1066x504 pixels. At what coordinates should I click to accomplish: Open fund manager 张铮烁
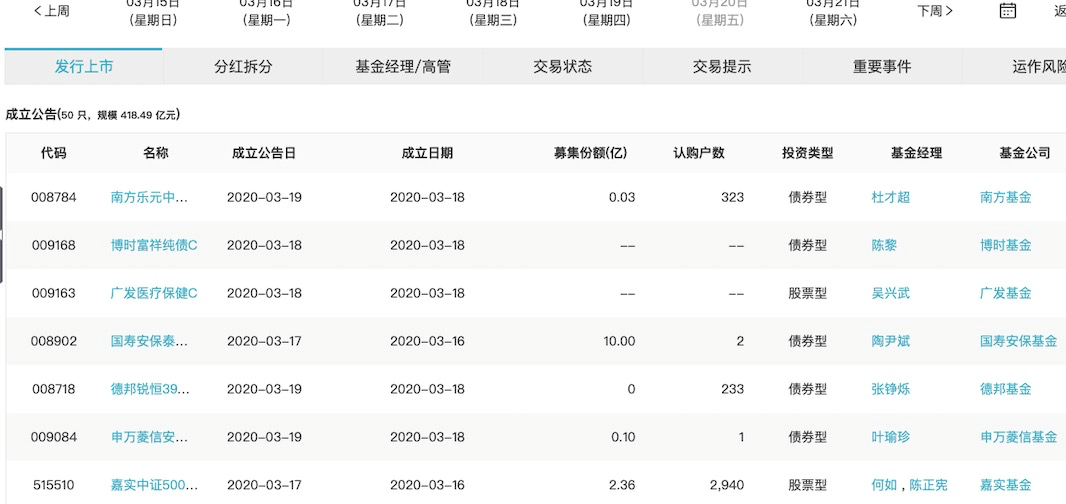point(891,389)
